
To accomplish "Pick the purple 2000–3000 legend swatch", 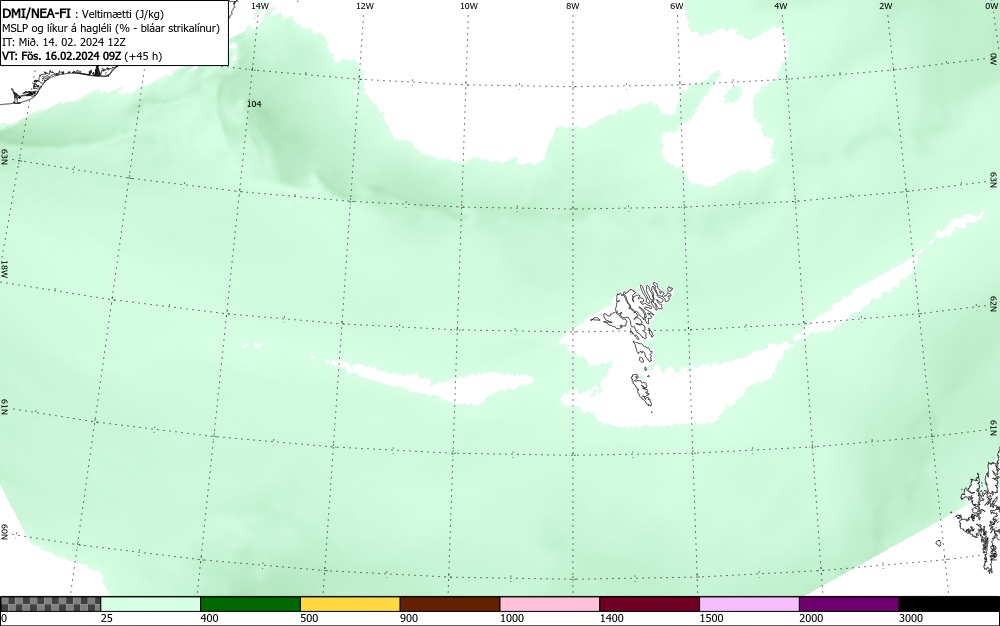I will [x=849, y=604].
